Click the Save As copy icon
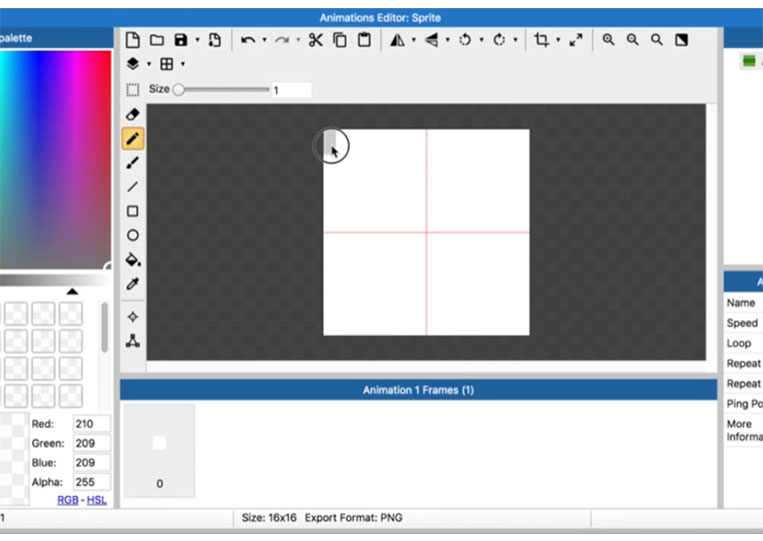763x541 pixels. (215, 40)
